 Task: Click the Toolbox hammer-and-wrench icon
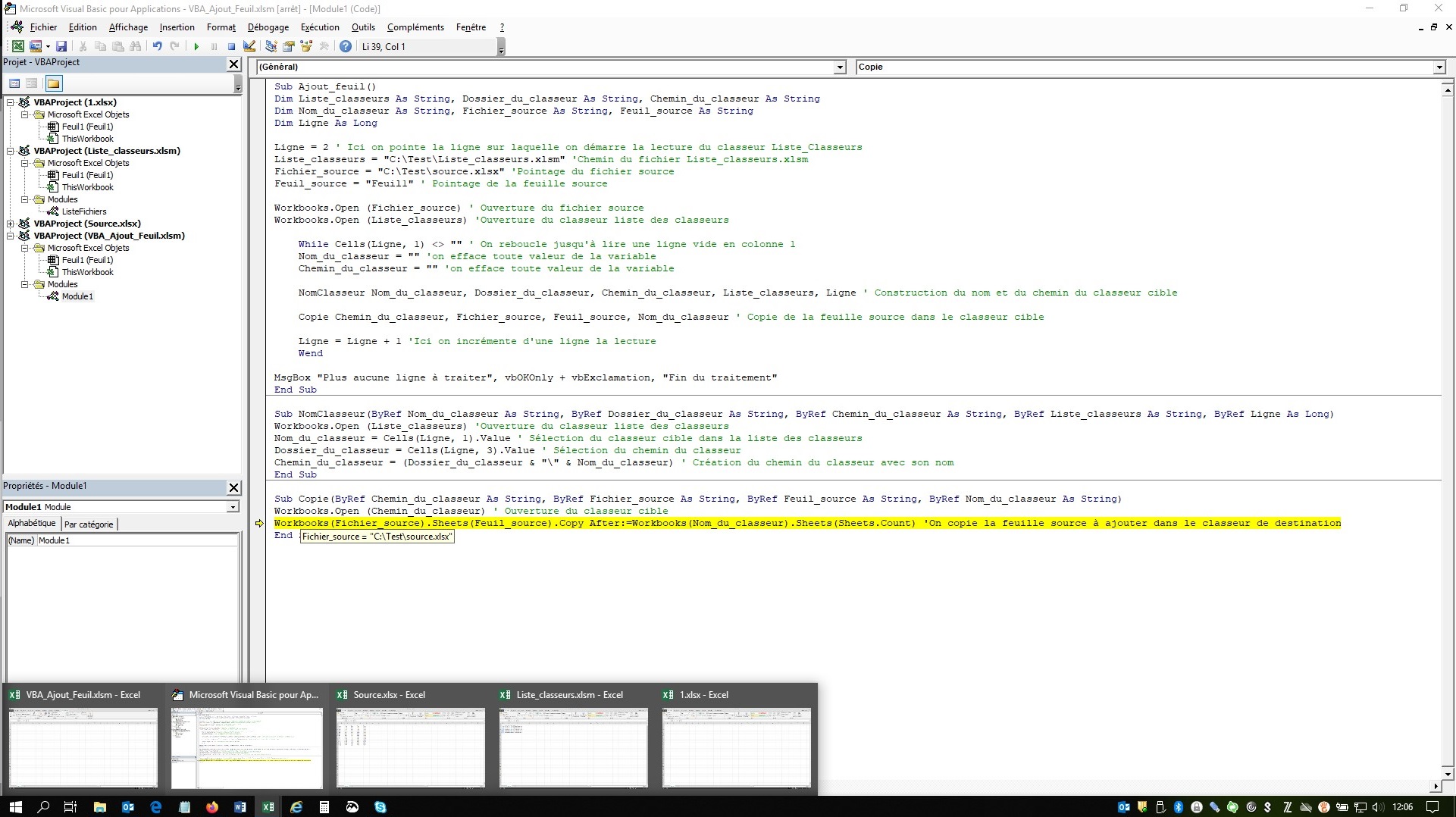[x=324, y=46]
